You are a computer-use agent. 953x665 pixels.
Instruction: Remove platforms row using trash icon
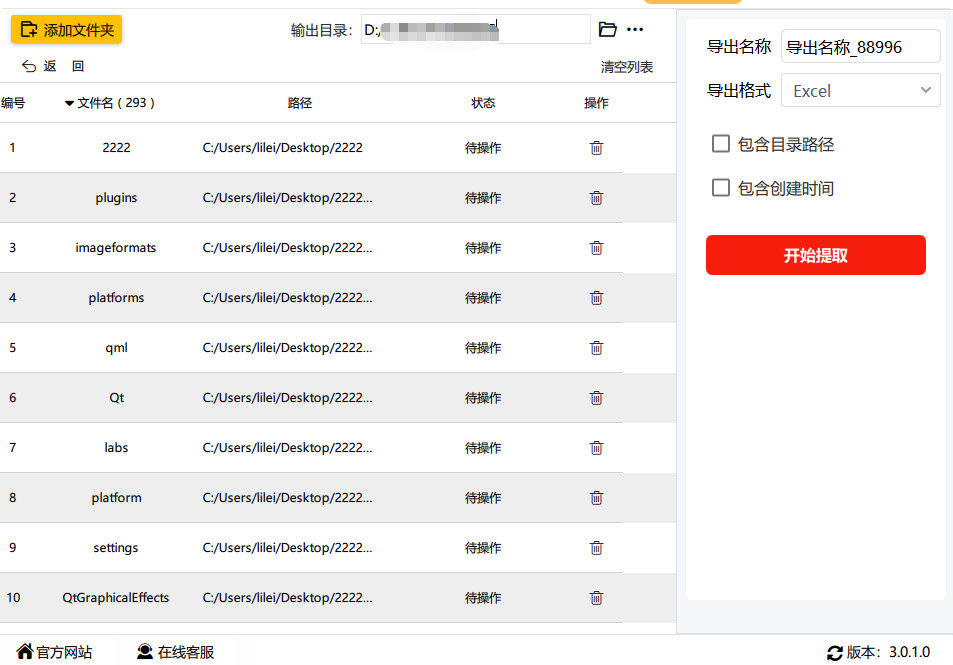point(596,298)
